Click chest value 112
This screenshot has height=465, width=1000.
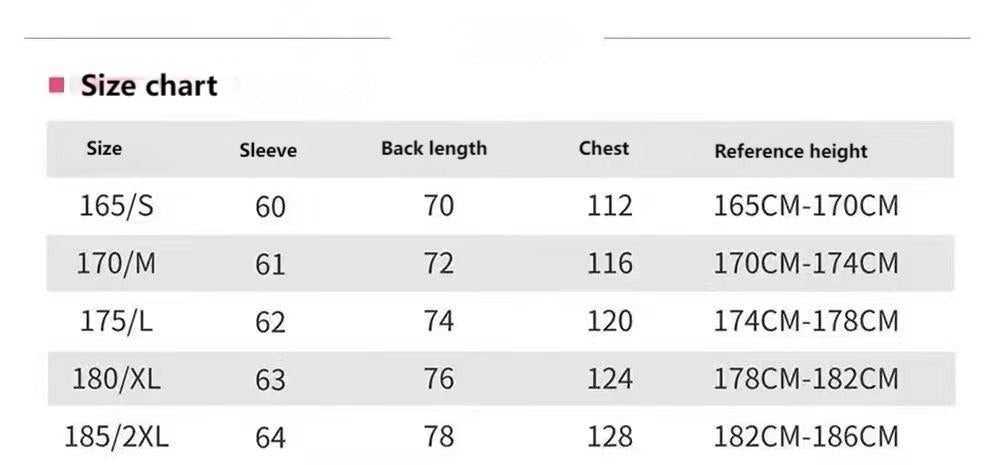click(x=610, y=206)
